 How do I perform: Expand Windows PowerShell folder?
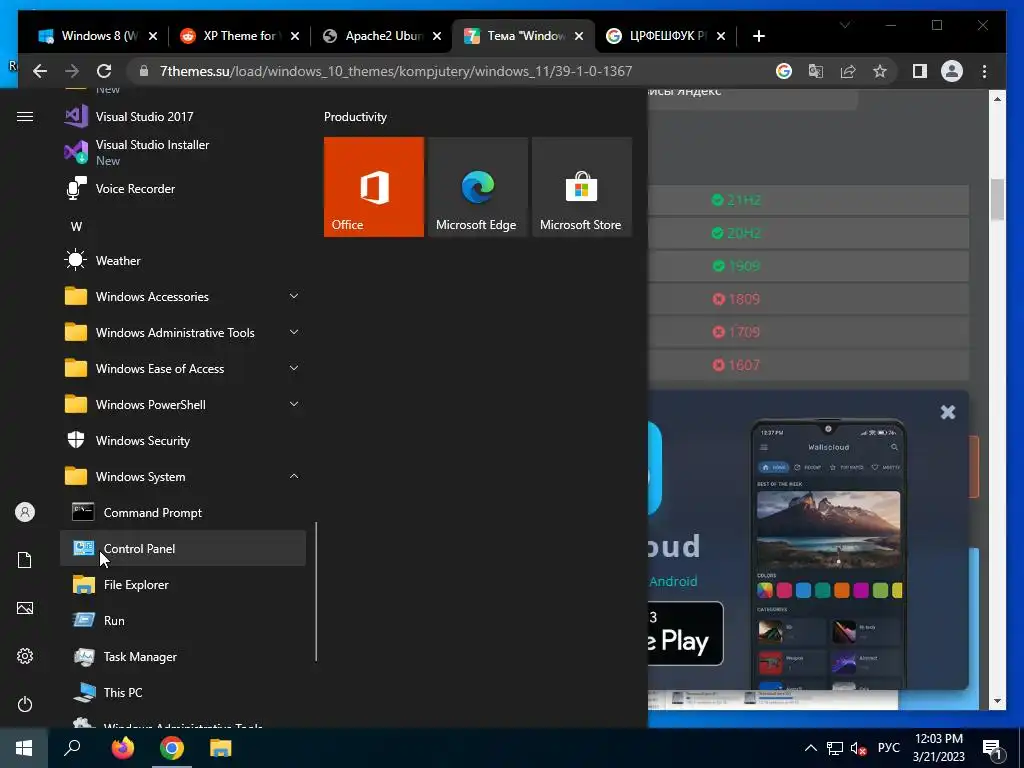pyautogui.click(x=183, y=404)
